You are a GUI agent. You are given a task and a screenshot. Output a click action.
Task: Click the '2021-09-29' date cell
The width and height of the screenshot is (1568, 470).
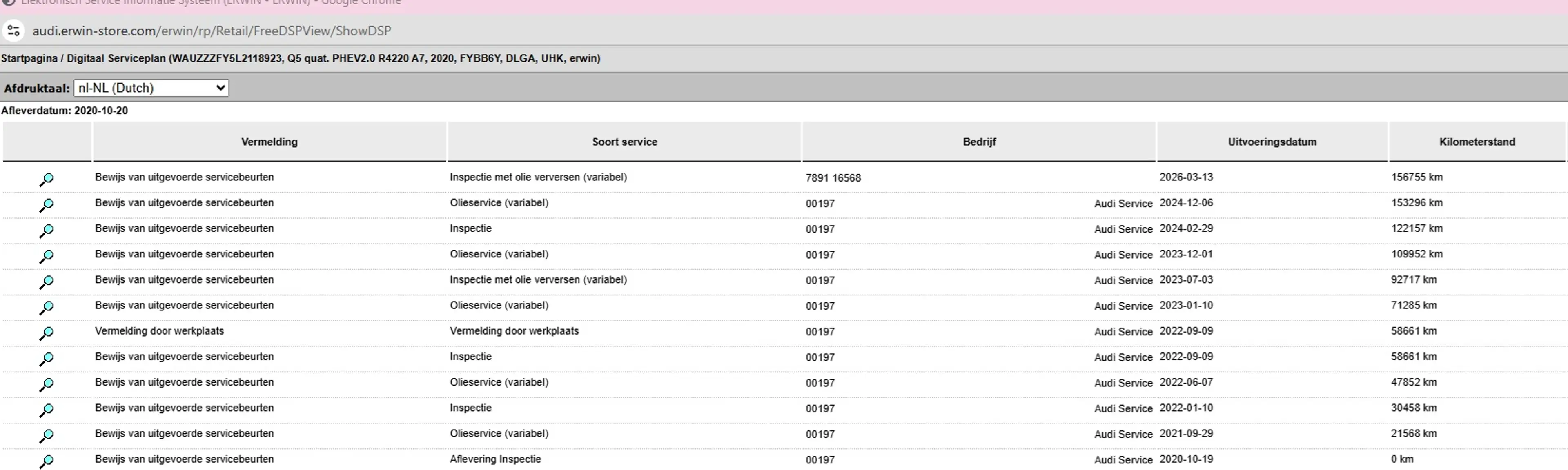coord(1186,433)
